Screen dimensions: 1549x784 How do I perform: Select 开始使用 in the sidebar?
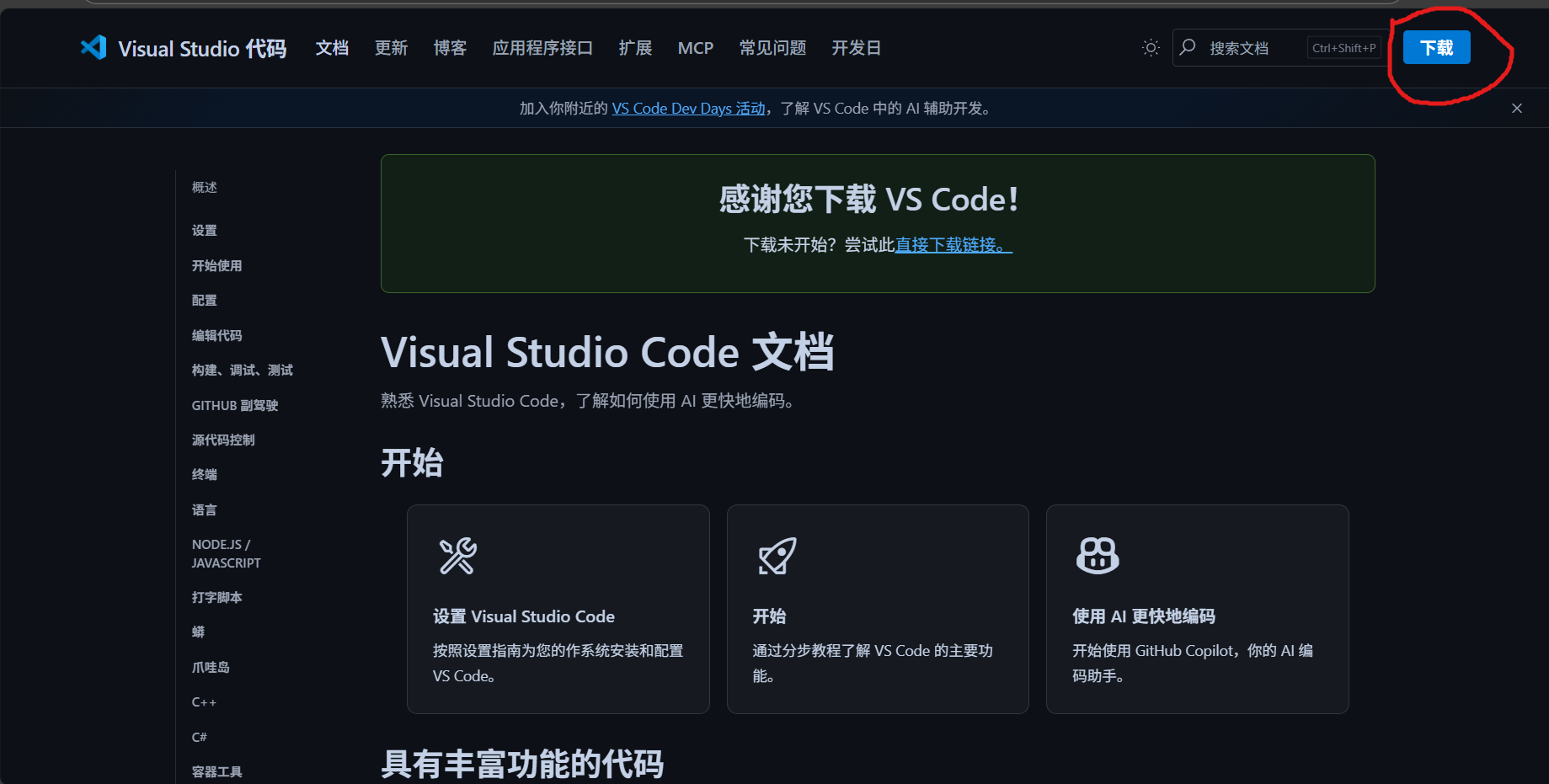click(216, 265)
